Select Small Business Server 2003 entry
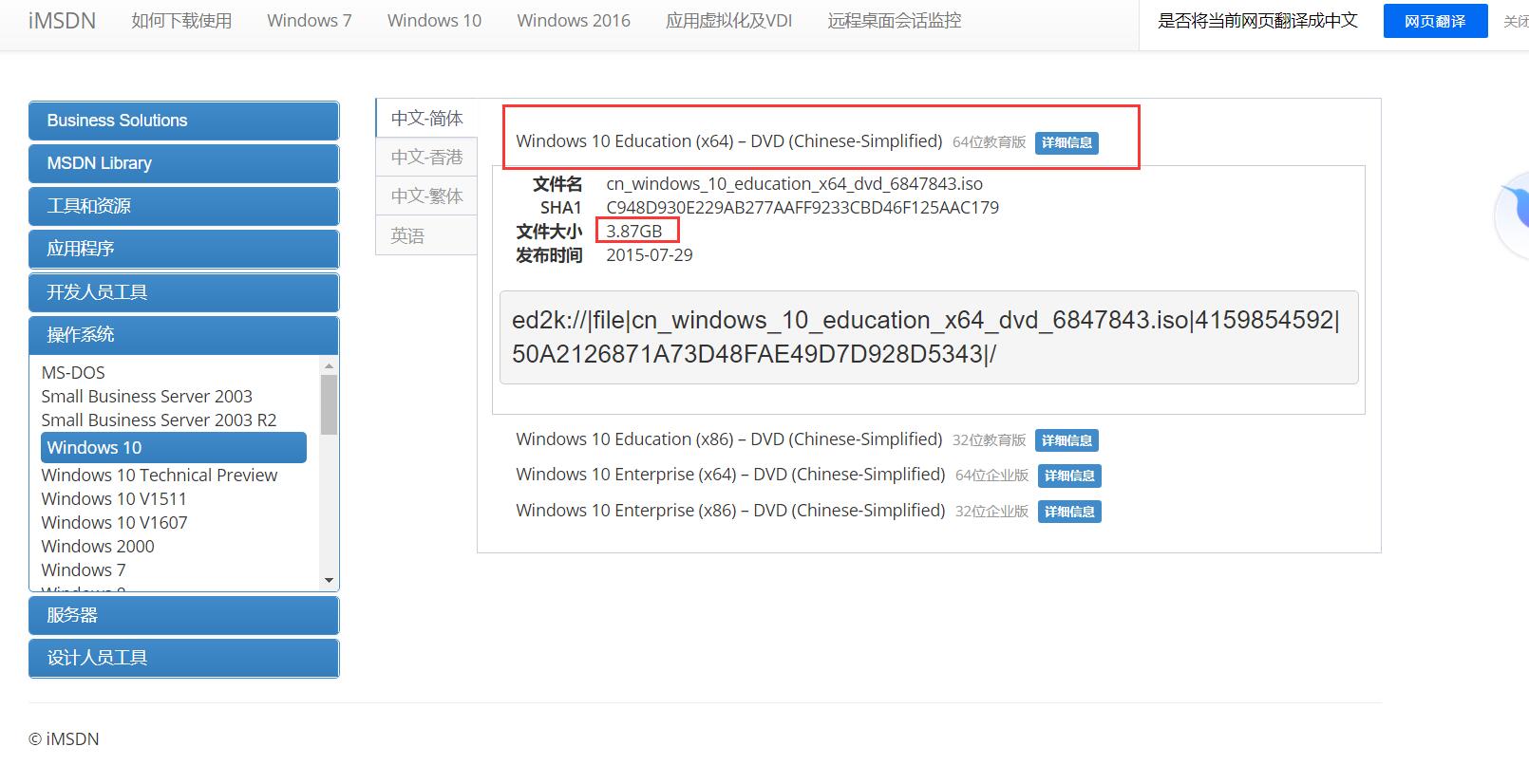 tap(146, 397)
